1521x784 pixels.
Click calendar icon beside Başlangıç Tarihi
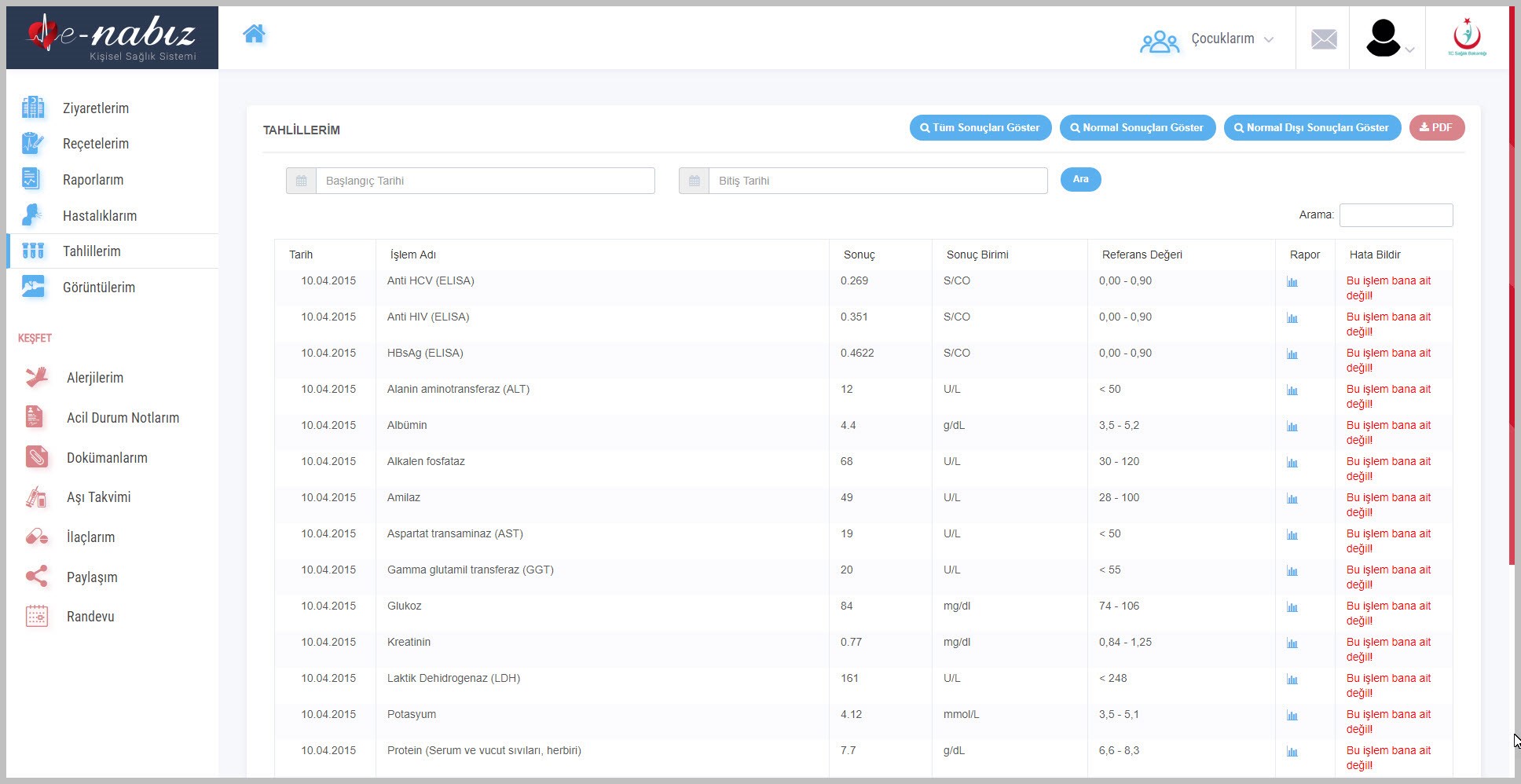click(301, 181)
